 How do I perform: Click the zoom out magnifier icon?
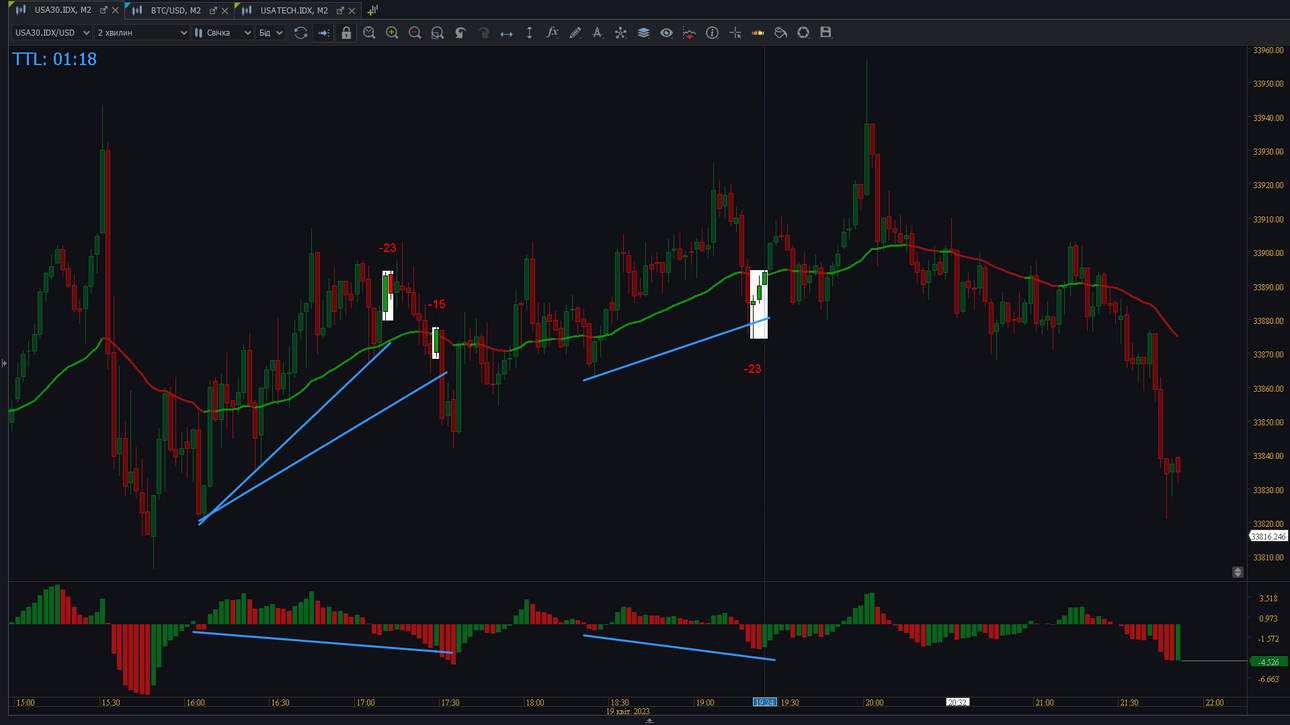tap(415, 33)
